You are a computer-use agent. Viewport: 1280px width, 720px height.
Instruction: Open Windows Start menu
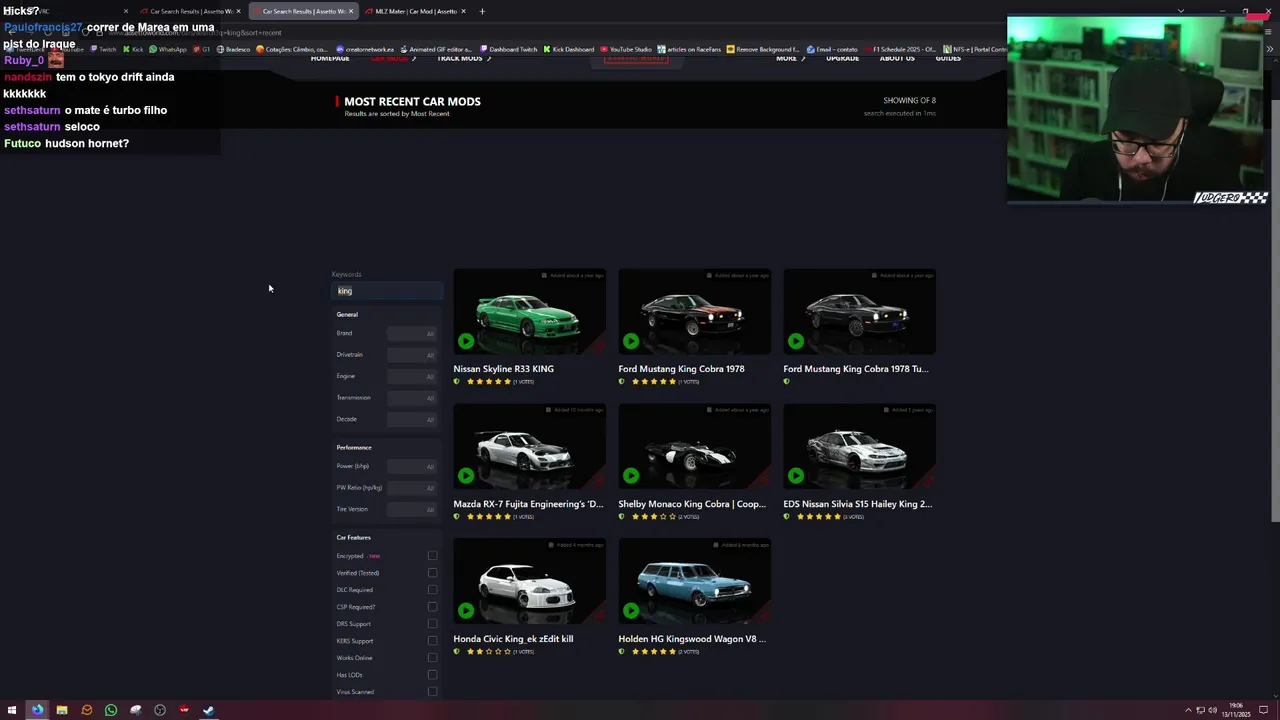coord(13,710)
